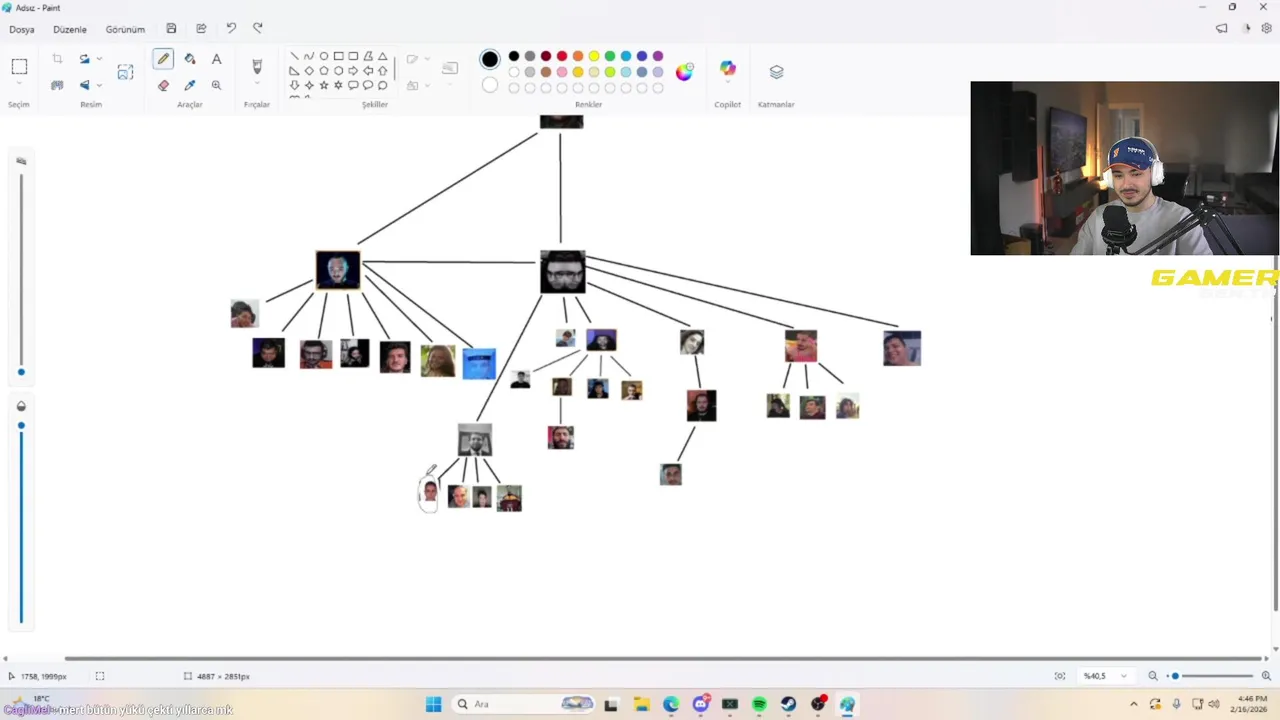1280x720 pixels.
Task: Open the Layers (Katmanlar) panel
Action: pos(776,72)
